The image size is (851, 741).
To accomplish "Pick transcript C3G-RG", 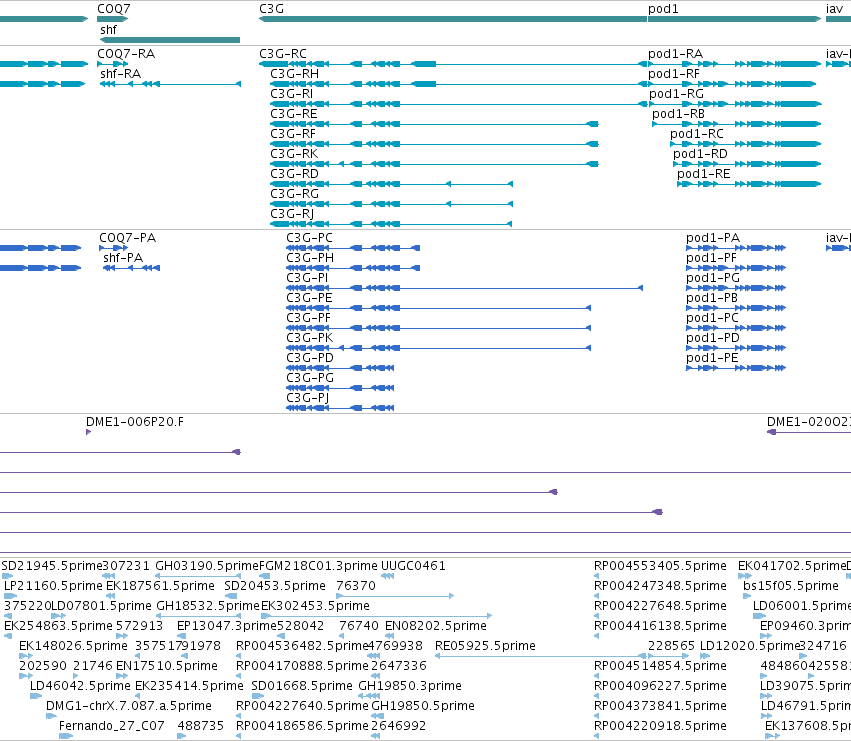I will click(x=294, y=194).
